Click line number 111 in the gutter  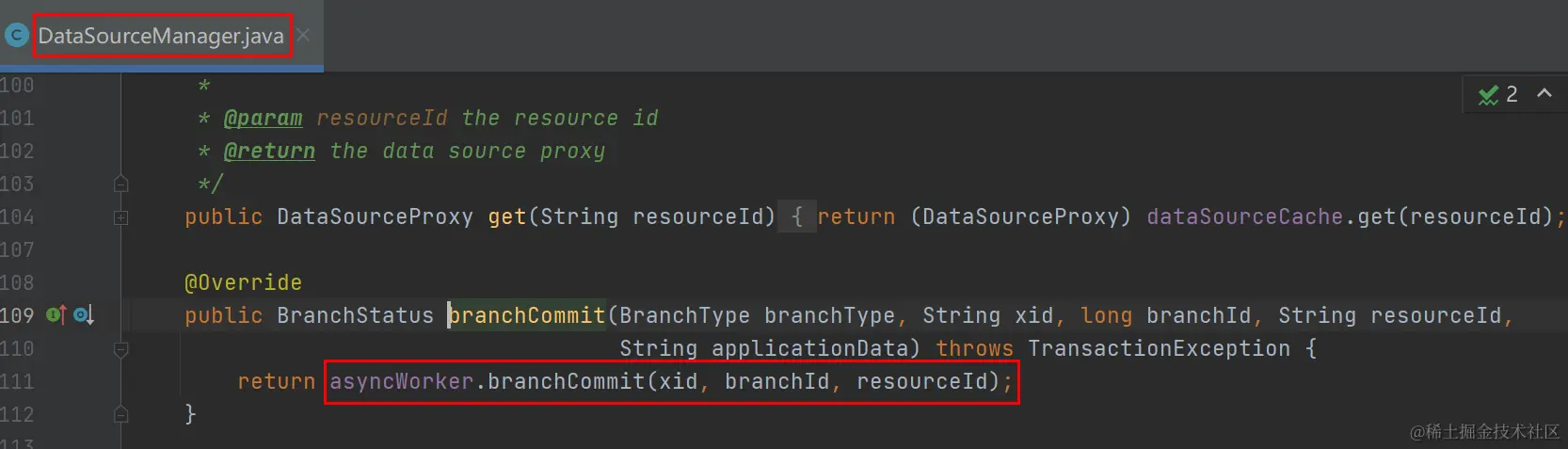17,381
